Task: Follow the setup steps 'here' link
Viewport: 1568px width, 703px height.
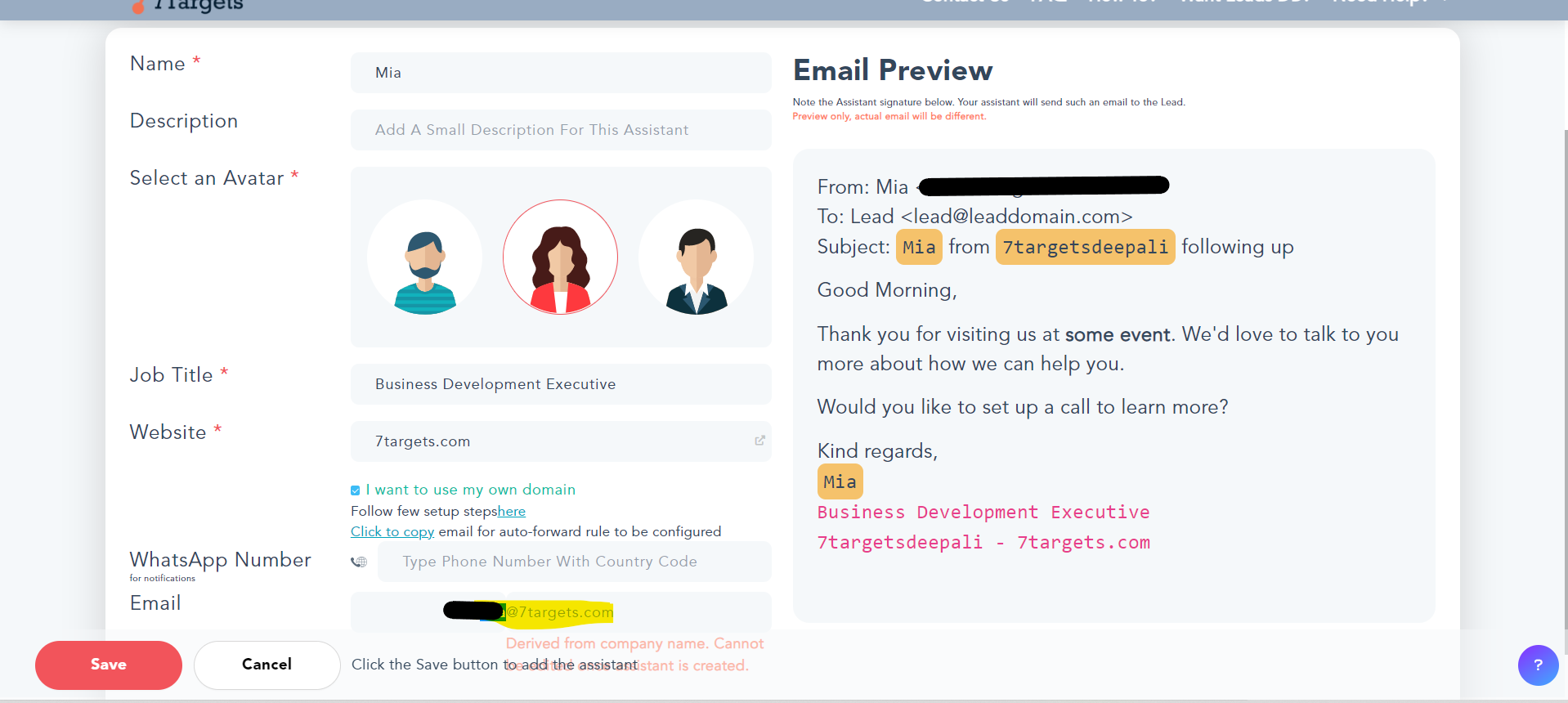Action: point(511,511)
